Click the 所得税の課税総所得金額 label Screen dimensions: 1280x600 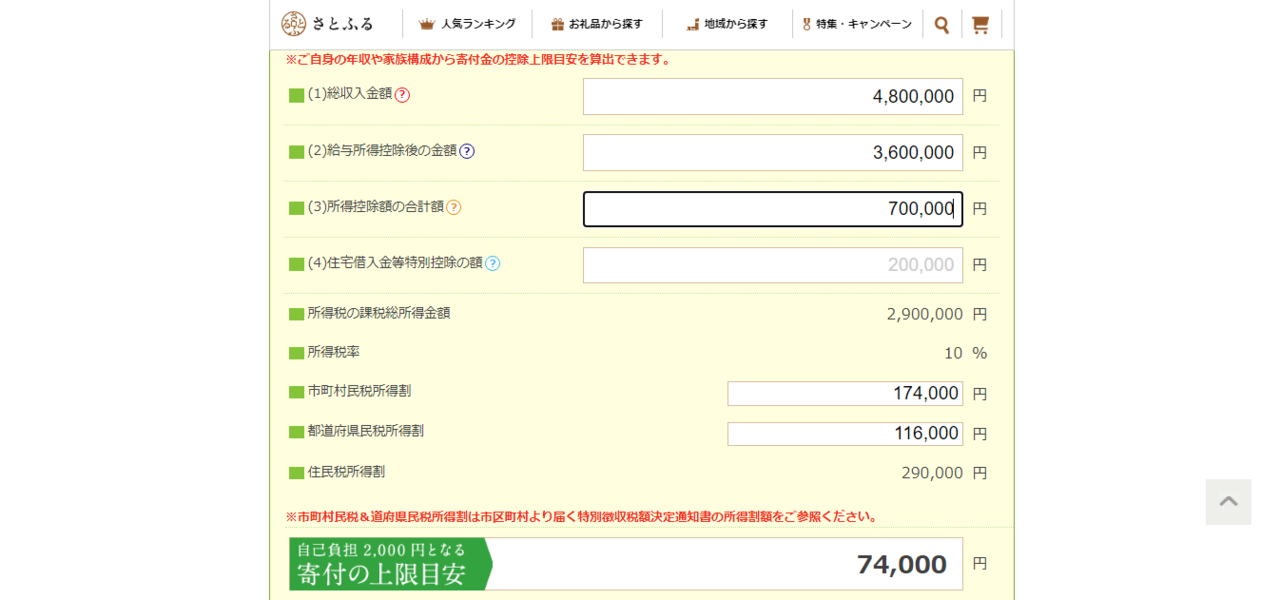pyautogui.click(x=379, y=313)
